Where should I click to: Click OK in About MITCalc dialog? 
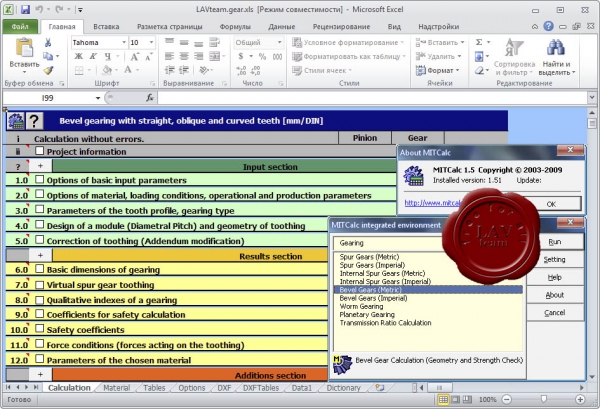coord(551,204)
